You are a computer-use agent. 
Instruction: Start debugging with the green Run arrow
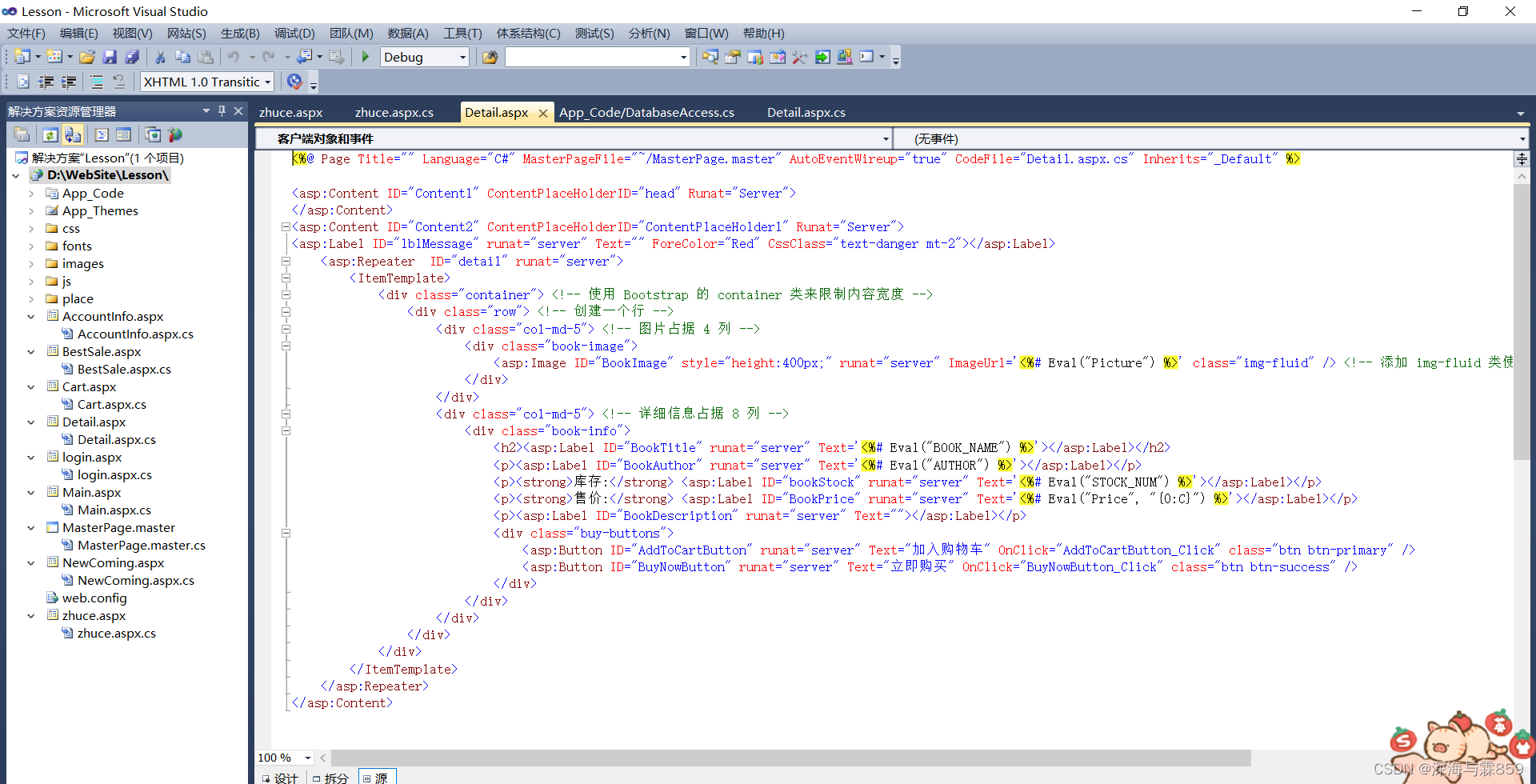pyautogui.click(x=365, y=57)
